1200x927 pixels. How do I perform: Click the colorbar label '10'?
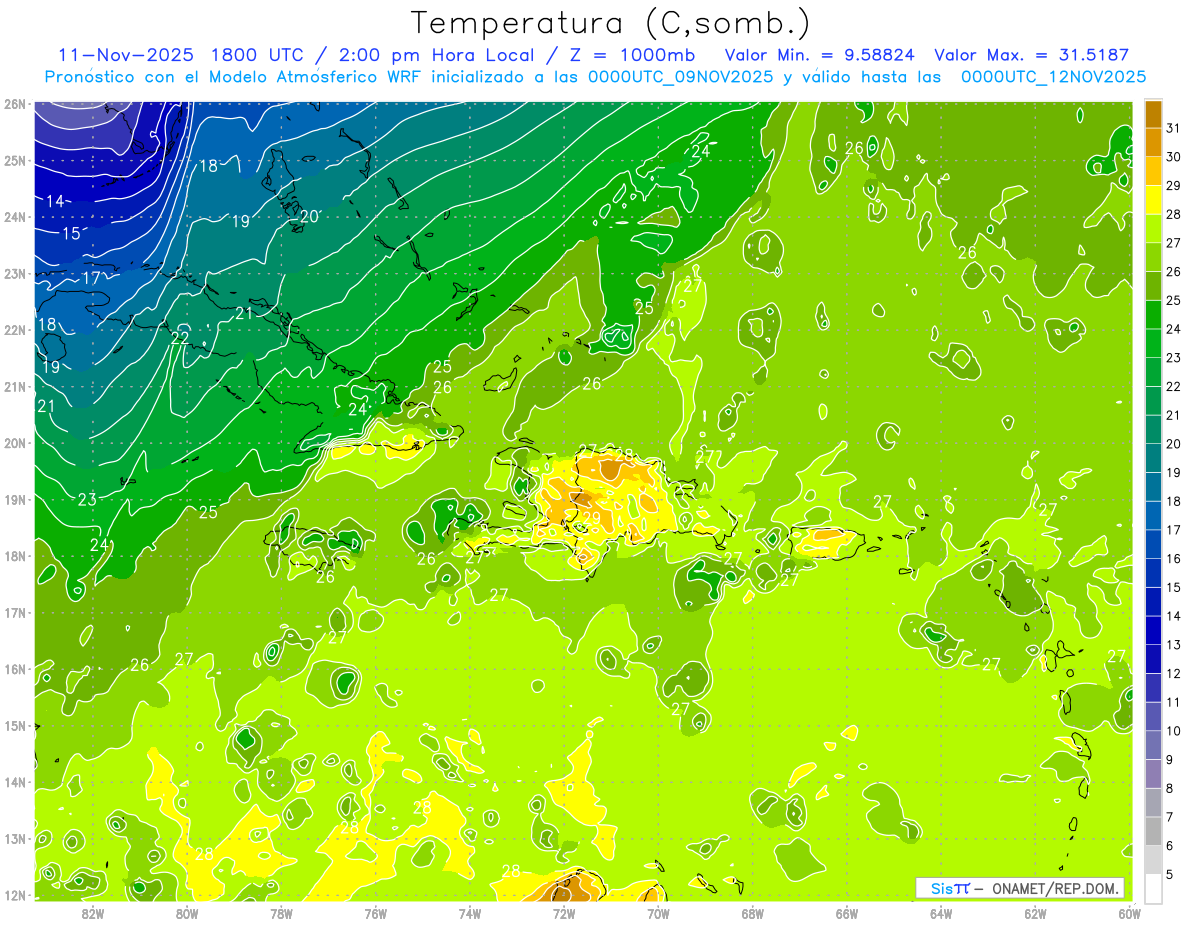1174,731
